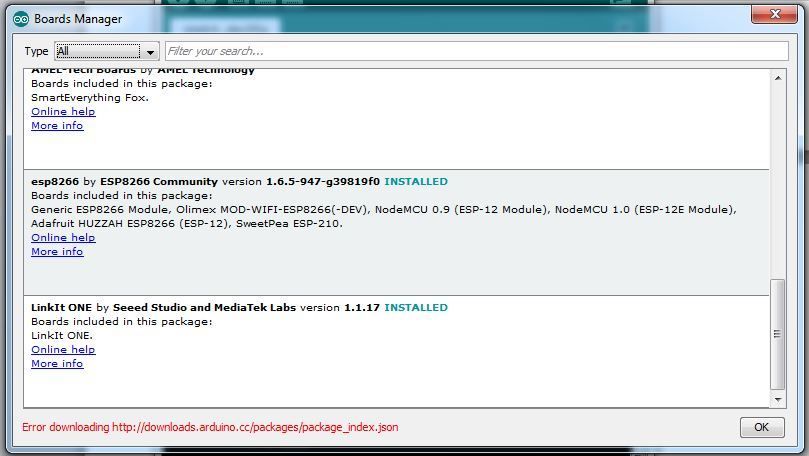Open More info for the esp8266 package
The width and height of the screenshot is (809, 456).
pos(57,251)
